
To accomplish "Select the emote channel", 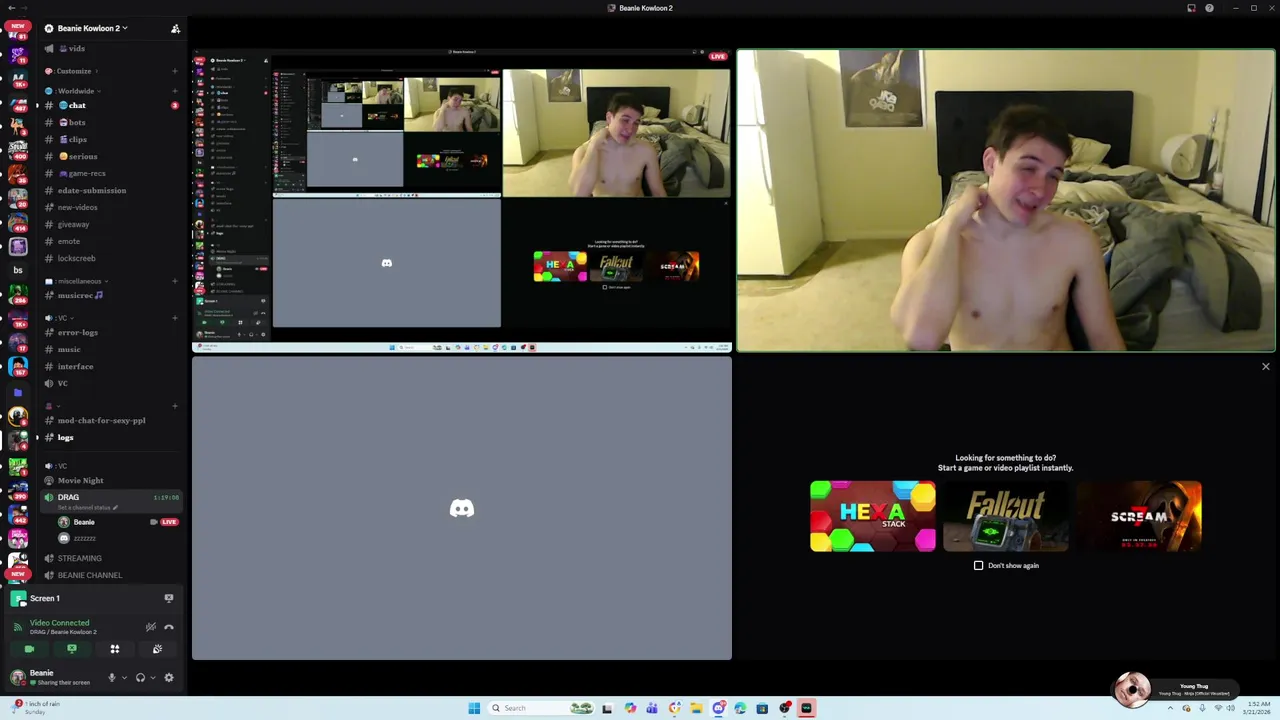I will point(110,241).
